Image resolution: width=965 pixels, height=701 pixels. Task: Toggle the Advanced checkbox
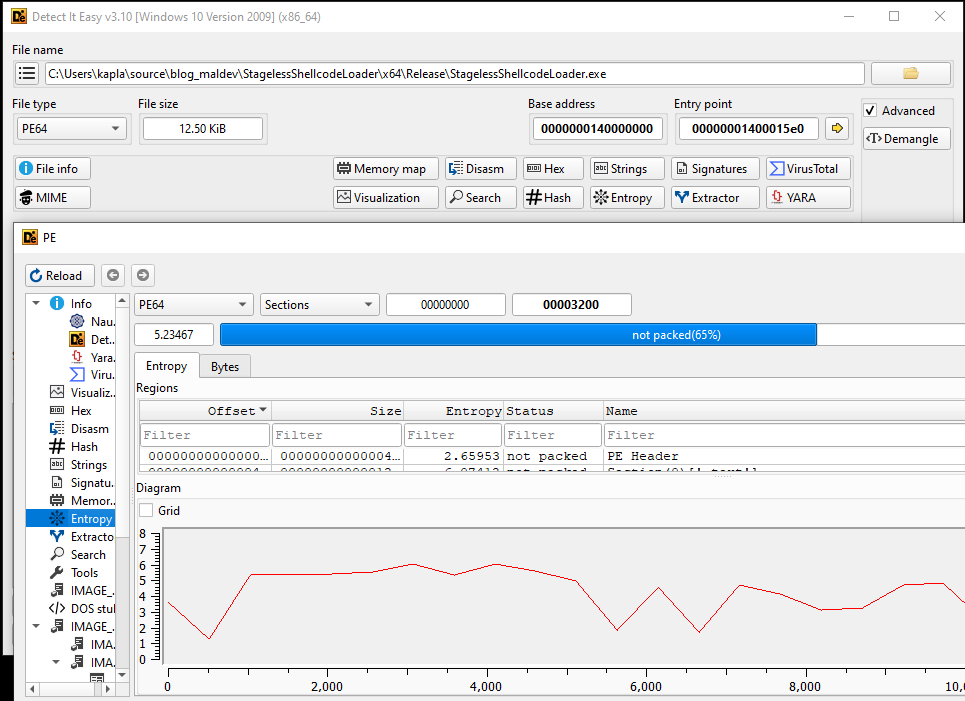[870, 111]
